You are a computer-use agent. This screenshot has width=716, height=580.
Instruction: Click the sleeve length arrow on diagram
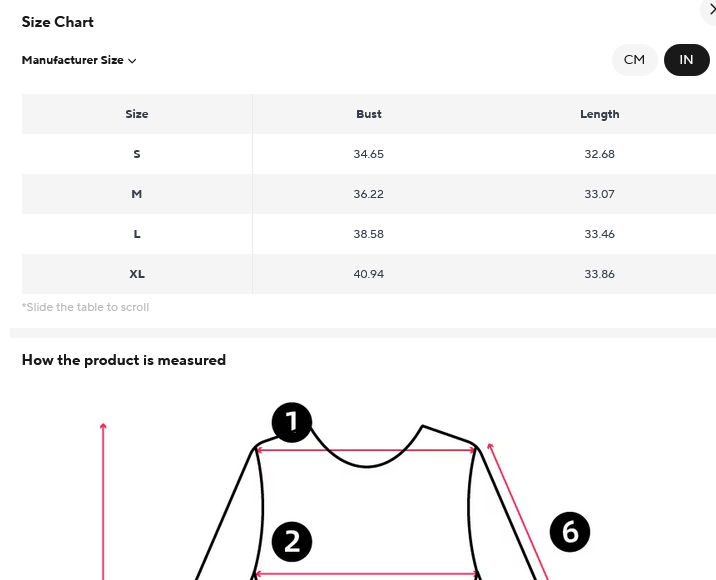pos(518,510)
